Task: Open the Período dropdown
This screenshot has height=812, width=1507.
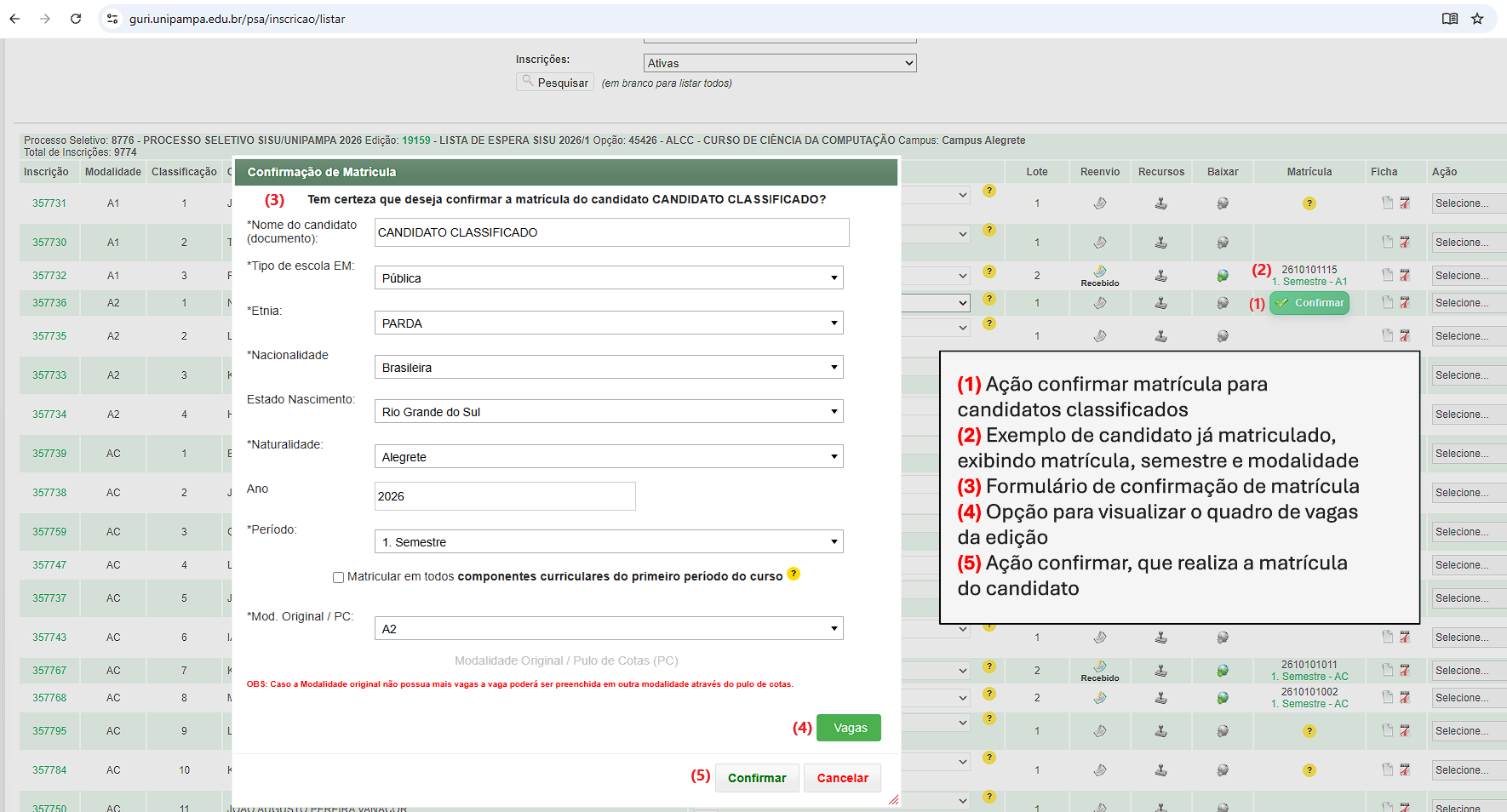Action: [x=609, y=541]
